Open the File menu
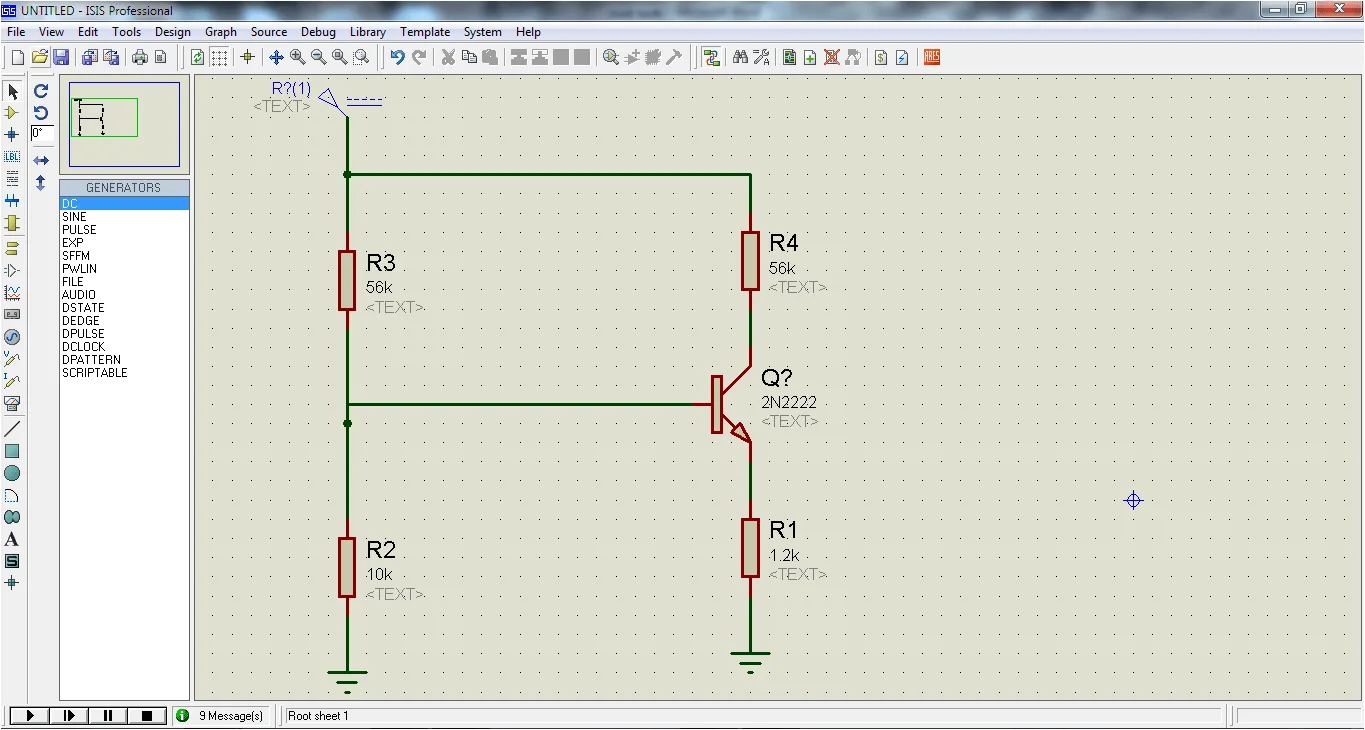Screen dimensions: 1365x730 [x=16, y=32]
